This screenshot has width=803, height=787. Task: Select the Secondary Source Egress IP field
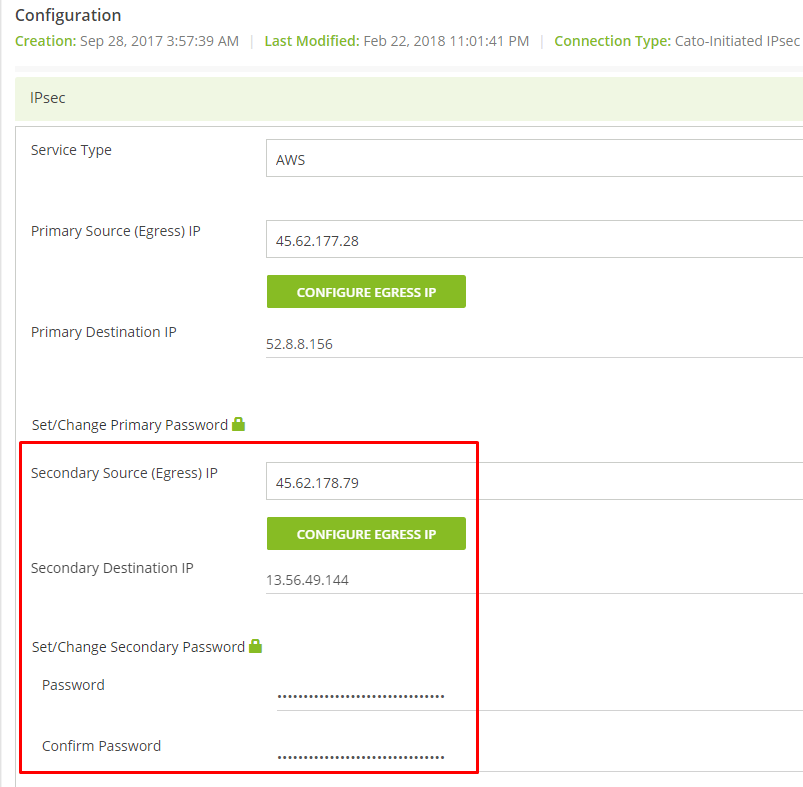(534, 482)
